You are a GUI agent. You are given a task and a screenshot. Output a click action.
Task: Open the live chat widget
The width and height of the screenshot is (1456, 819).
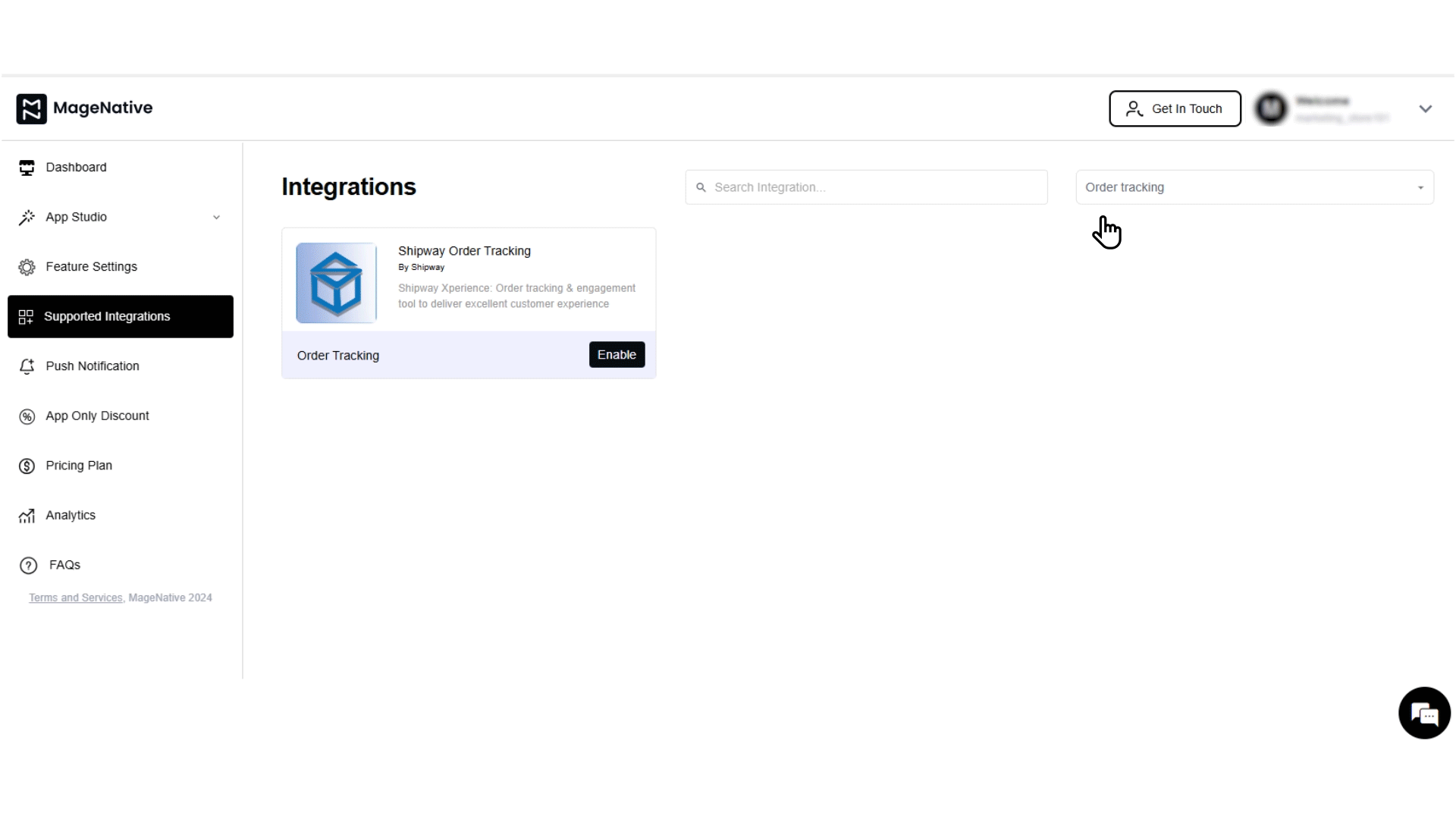[1424, 713]
